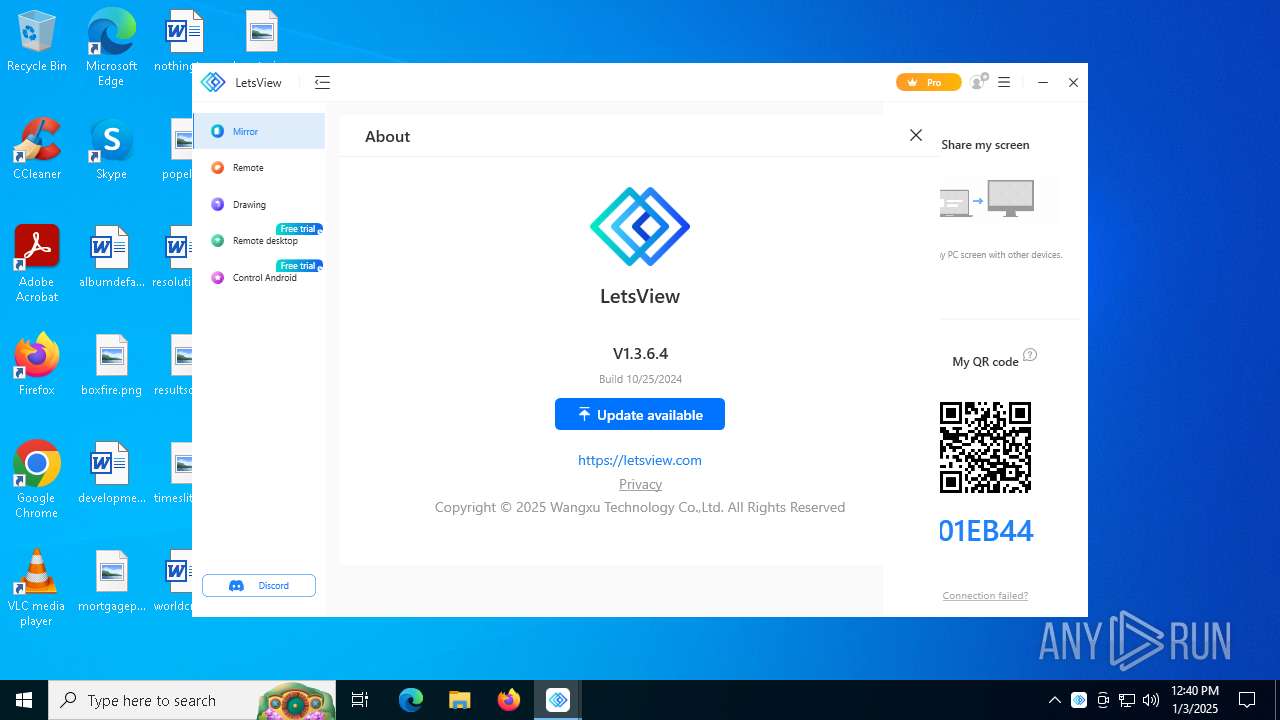Open File Explorer from taskbar
The image size is (1280, 720).
(459, 700)
